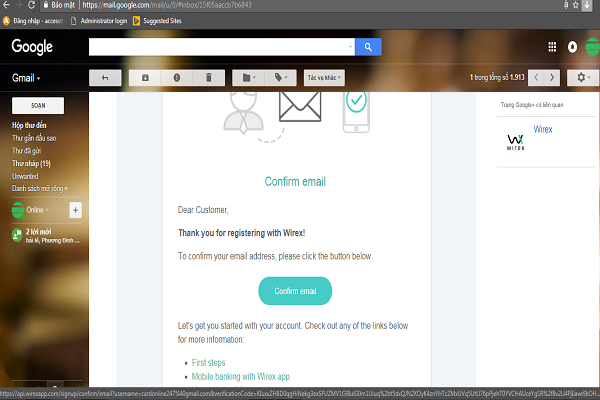Open the Administrator login bookmark
Screen dimensions: 600x400
coord(99,21)
